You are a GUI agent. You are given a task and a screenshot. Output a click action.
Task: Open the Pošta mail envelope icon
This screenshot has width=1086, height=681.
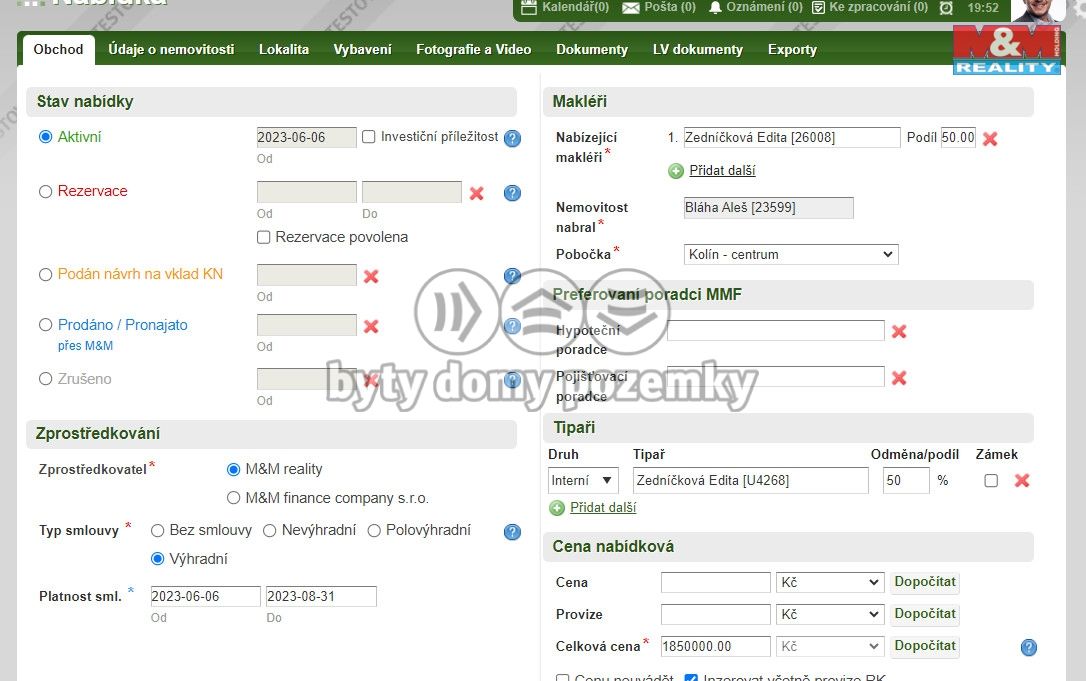(631, 8)
